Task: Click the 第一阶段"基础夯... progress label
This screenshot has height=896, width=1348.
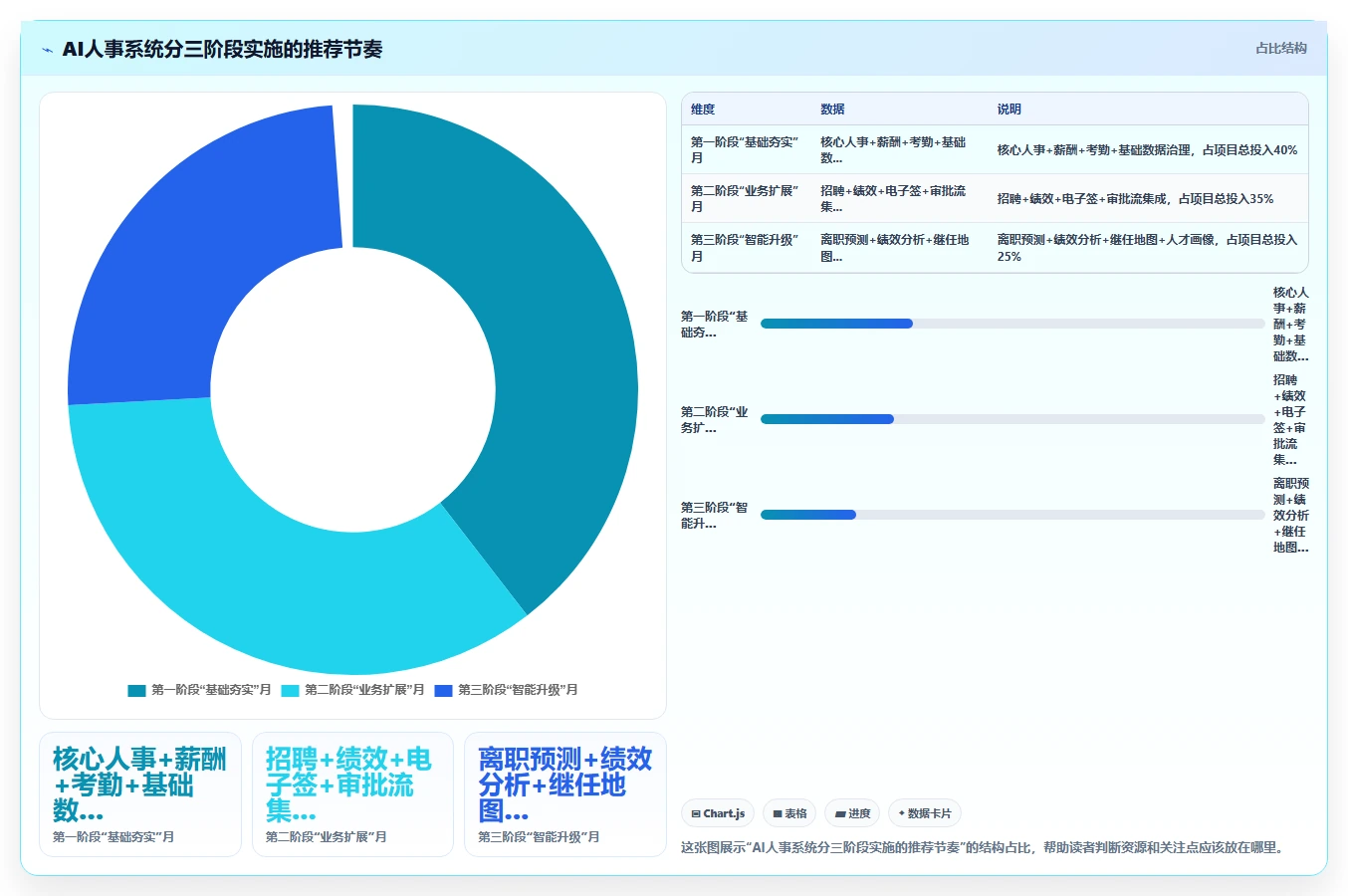Action: click(x=715, y=325)
